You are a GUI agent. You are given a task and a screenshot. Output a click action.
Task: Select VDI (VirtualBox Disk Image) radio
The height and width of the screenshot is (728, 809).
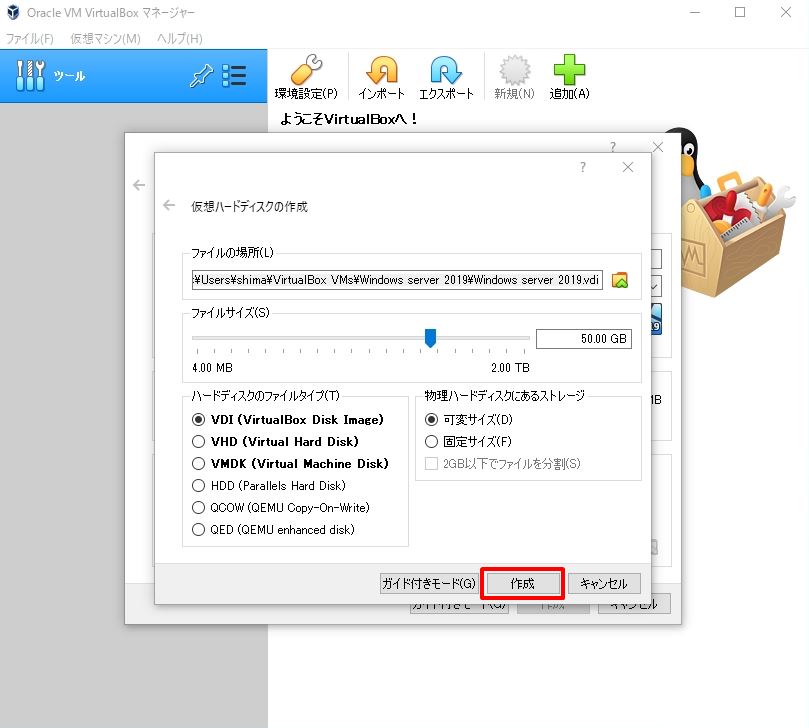pyautogui.click(x=198, y=419)
